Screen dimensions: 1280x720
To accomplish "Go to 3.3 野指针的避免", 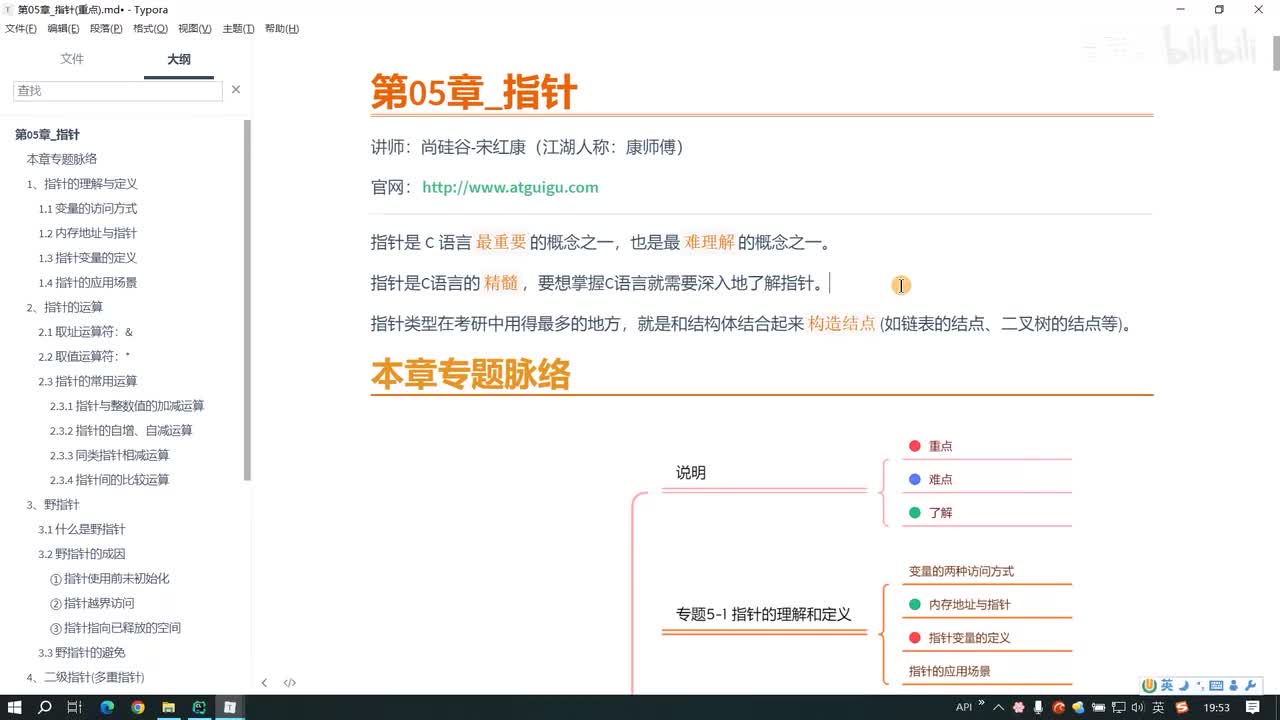I will (82, 653).
